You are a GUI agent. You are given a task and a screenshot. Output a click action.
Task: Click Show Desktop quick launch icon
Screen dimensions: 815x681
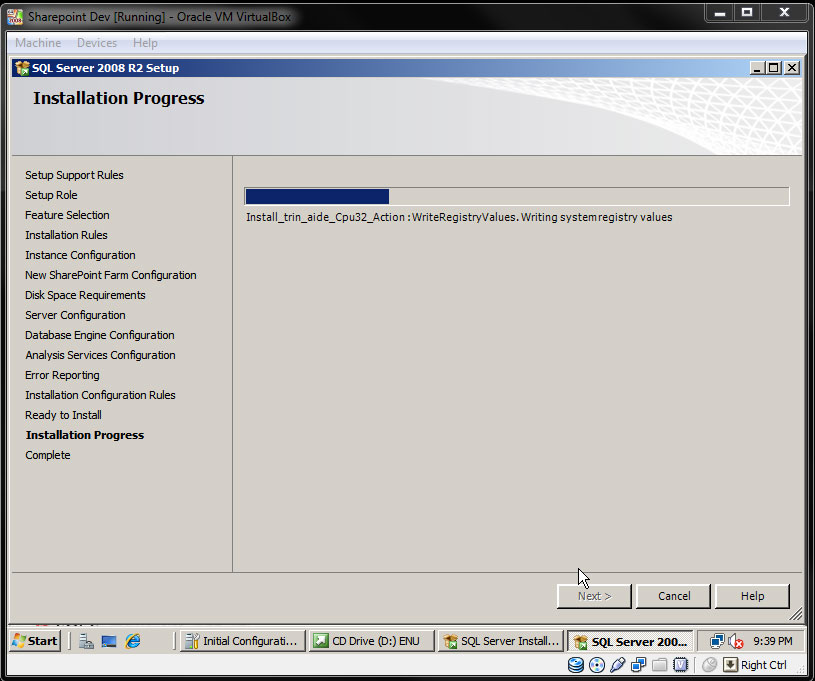pos(109,641)
